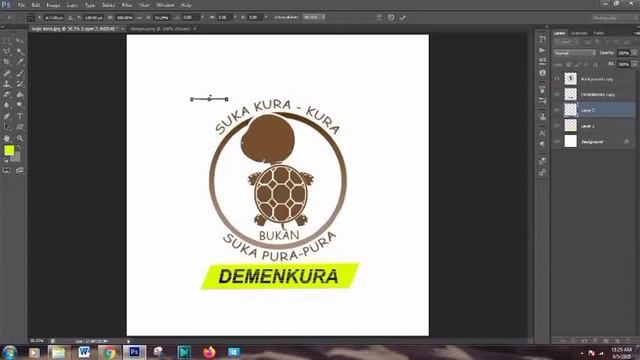
Task: Click the foreground yellow-green color swatch
Action: (x=9, y=150)
